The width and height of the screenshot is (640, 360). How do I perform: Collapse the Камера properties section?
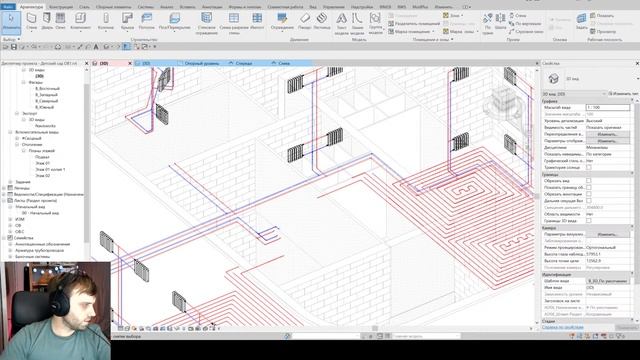[632, 227]
